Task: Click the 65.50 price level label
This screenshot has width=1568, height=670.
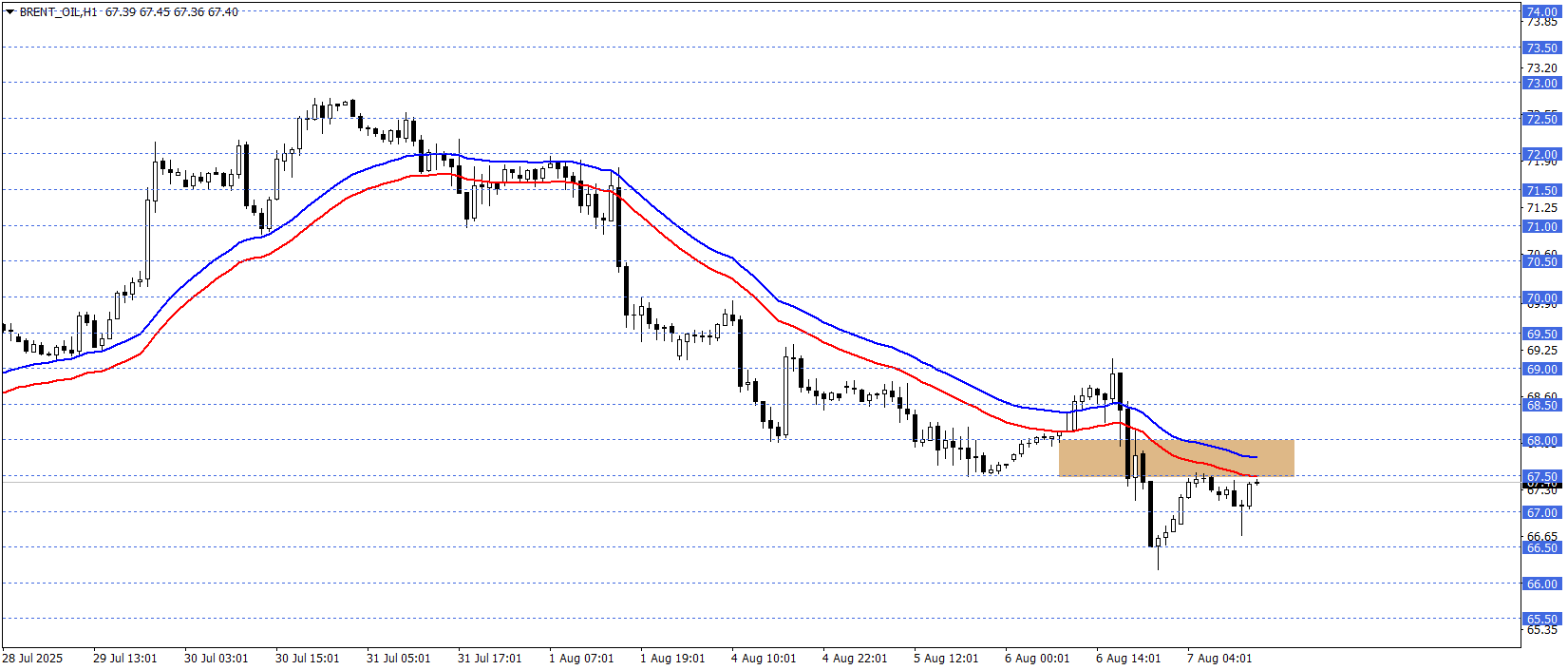Action: click(x=1541, y=619)
